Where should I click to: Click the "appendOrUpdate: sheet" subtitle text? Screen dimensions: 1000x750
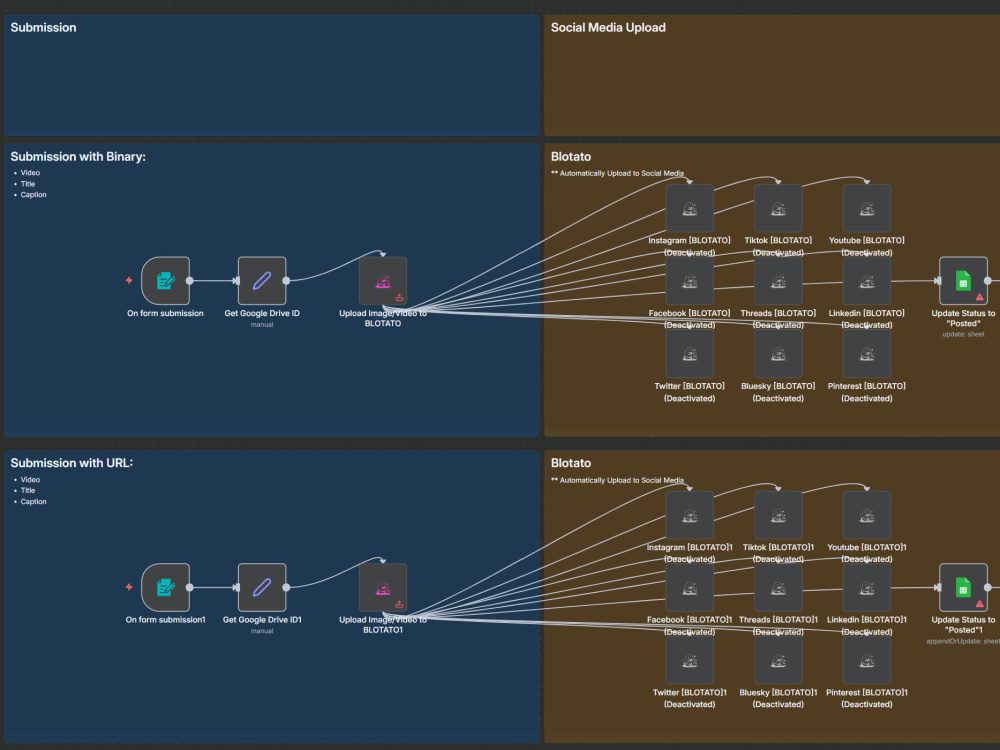tap(963, 641)
